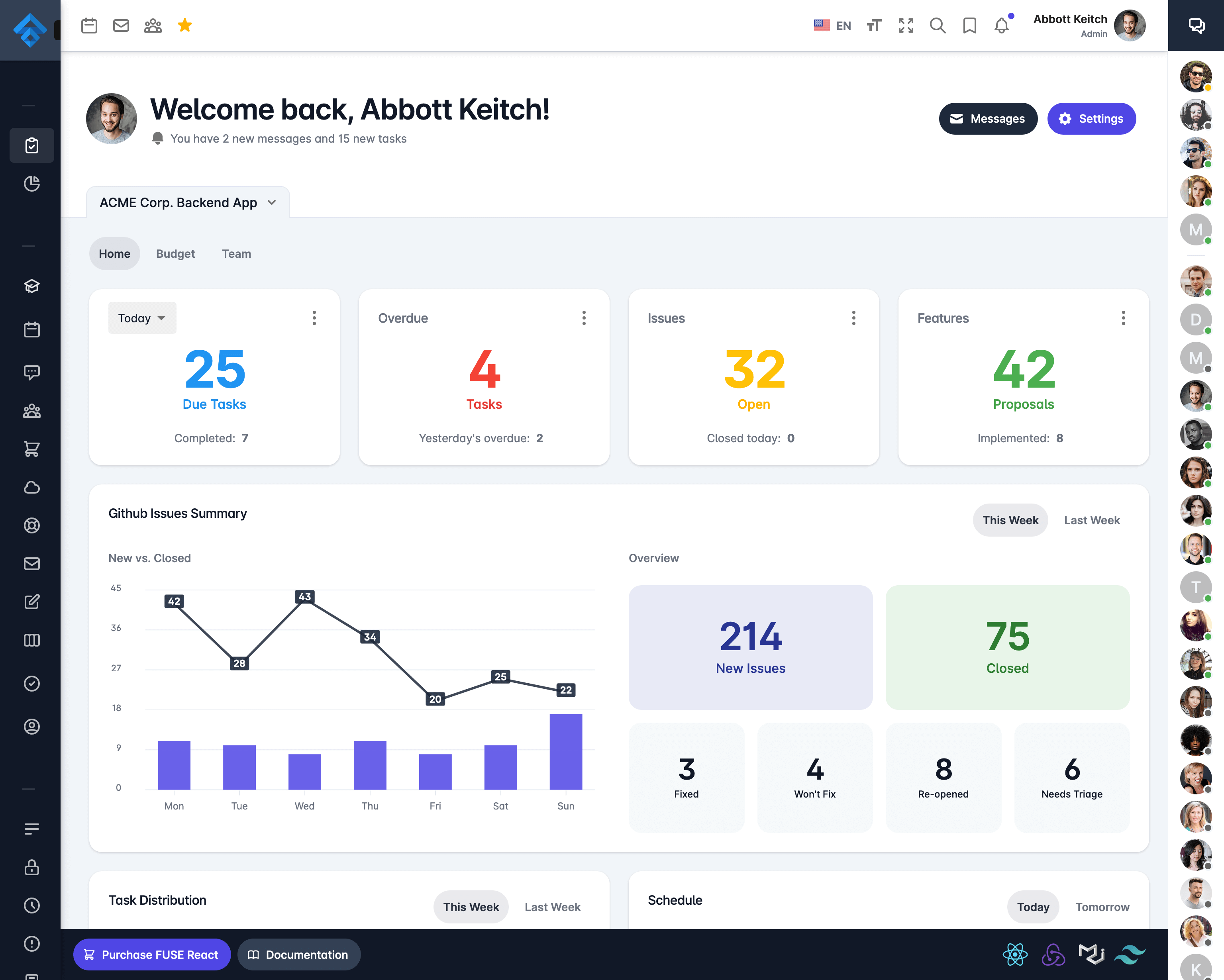Screen dimensions: 1224x980
Task: Open the Calendar icon in left sidebar
Action: (32, 329)
